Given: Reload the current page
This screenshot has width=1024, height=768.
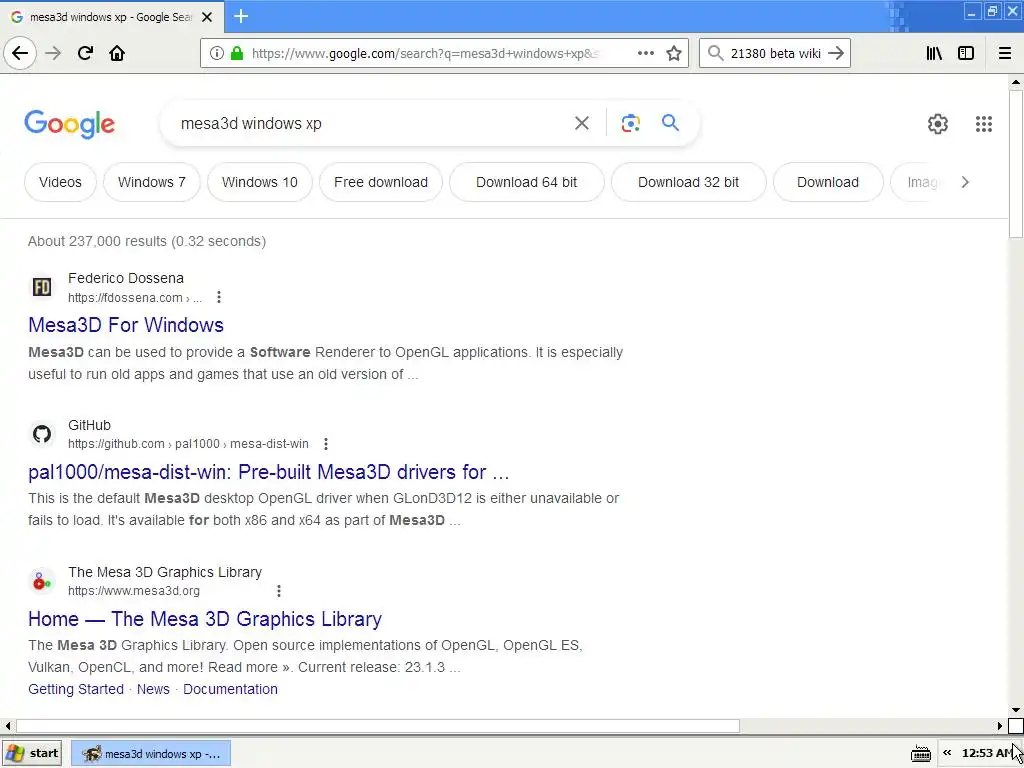Looking at the screenshot, I should click(85, 53).
